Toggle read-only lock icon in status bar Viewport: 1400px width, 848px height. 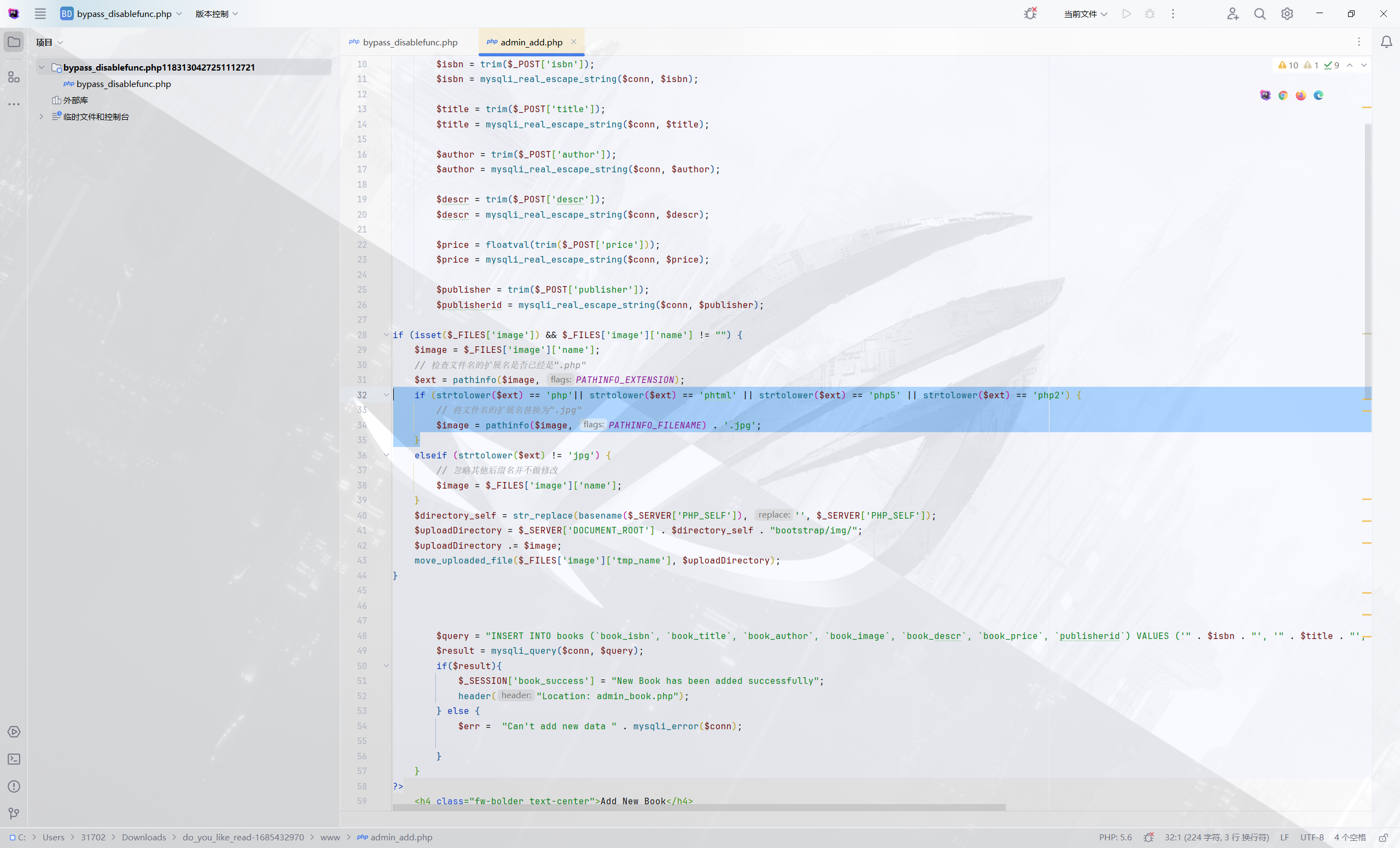pos(1384,837)
